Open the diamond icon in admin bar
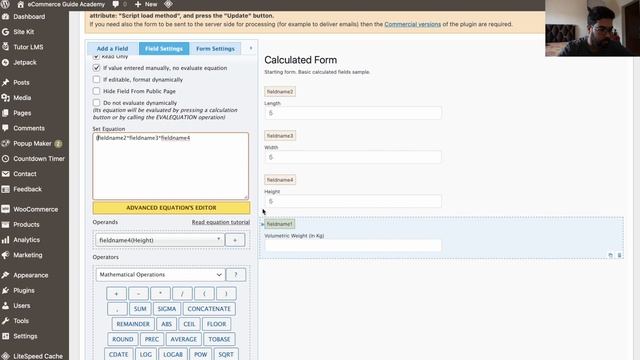 pos(168,4)
